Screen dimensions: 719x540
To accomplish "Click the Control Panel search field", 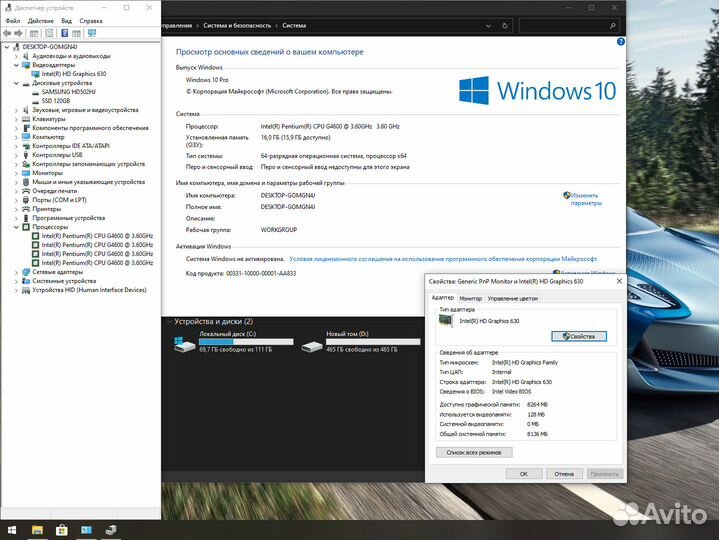I will [x=572, y=26].
